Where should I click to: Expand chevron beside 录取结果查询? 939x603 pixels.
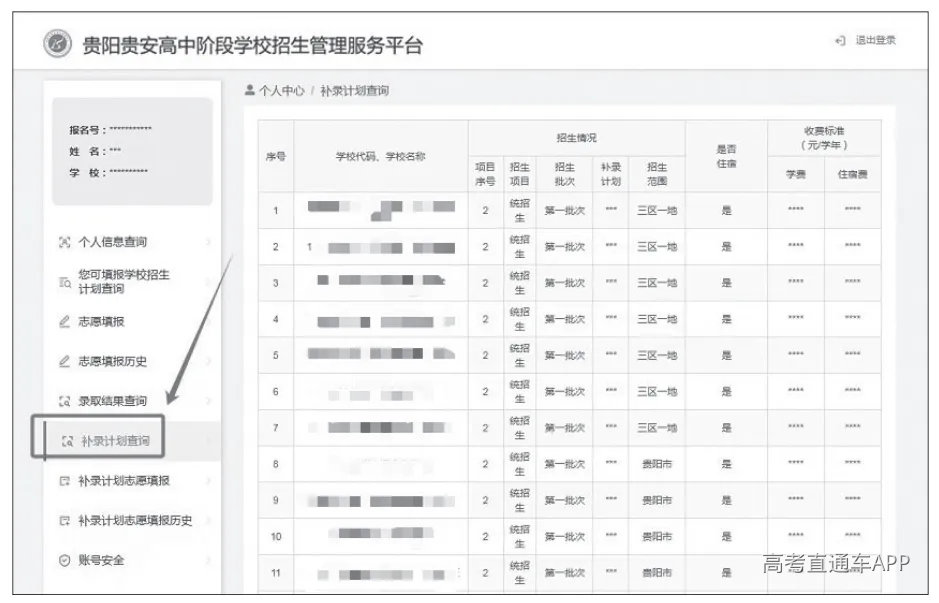click(208, 401)
